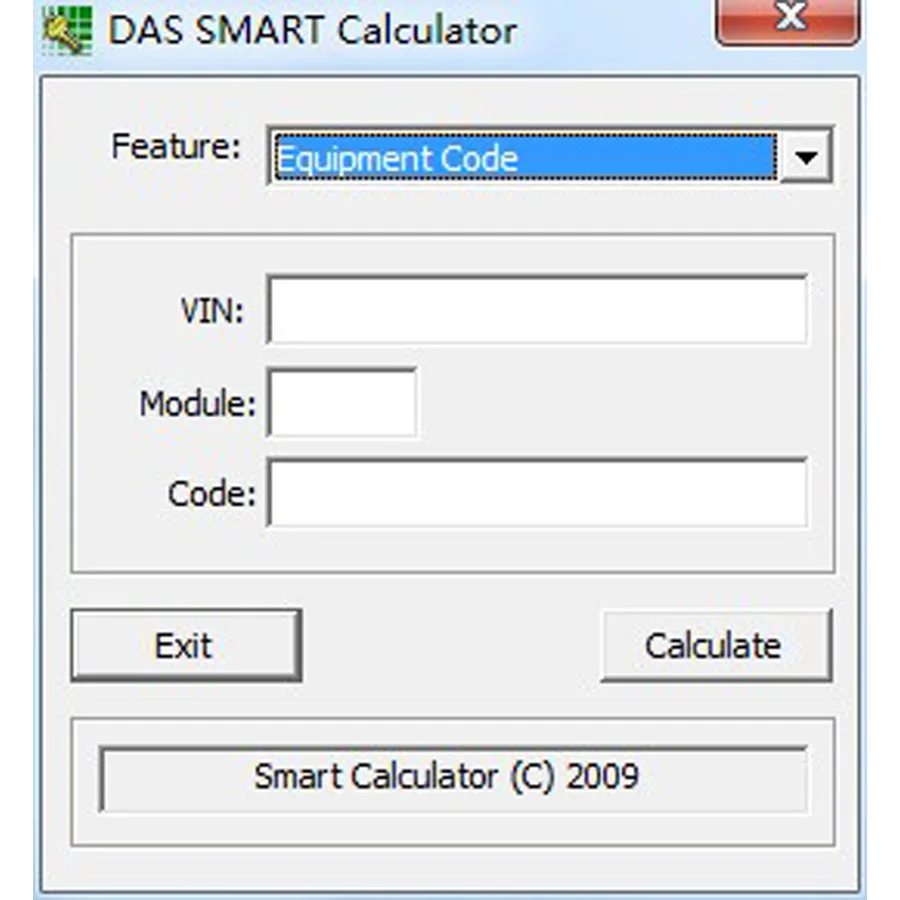Click the DAS SMART Calculator app icon
This screenshot has height=900, width=900.
(68, 30)
